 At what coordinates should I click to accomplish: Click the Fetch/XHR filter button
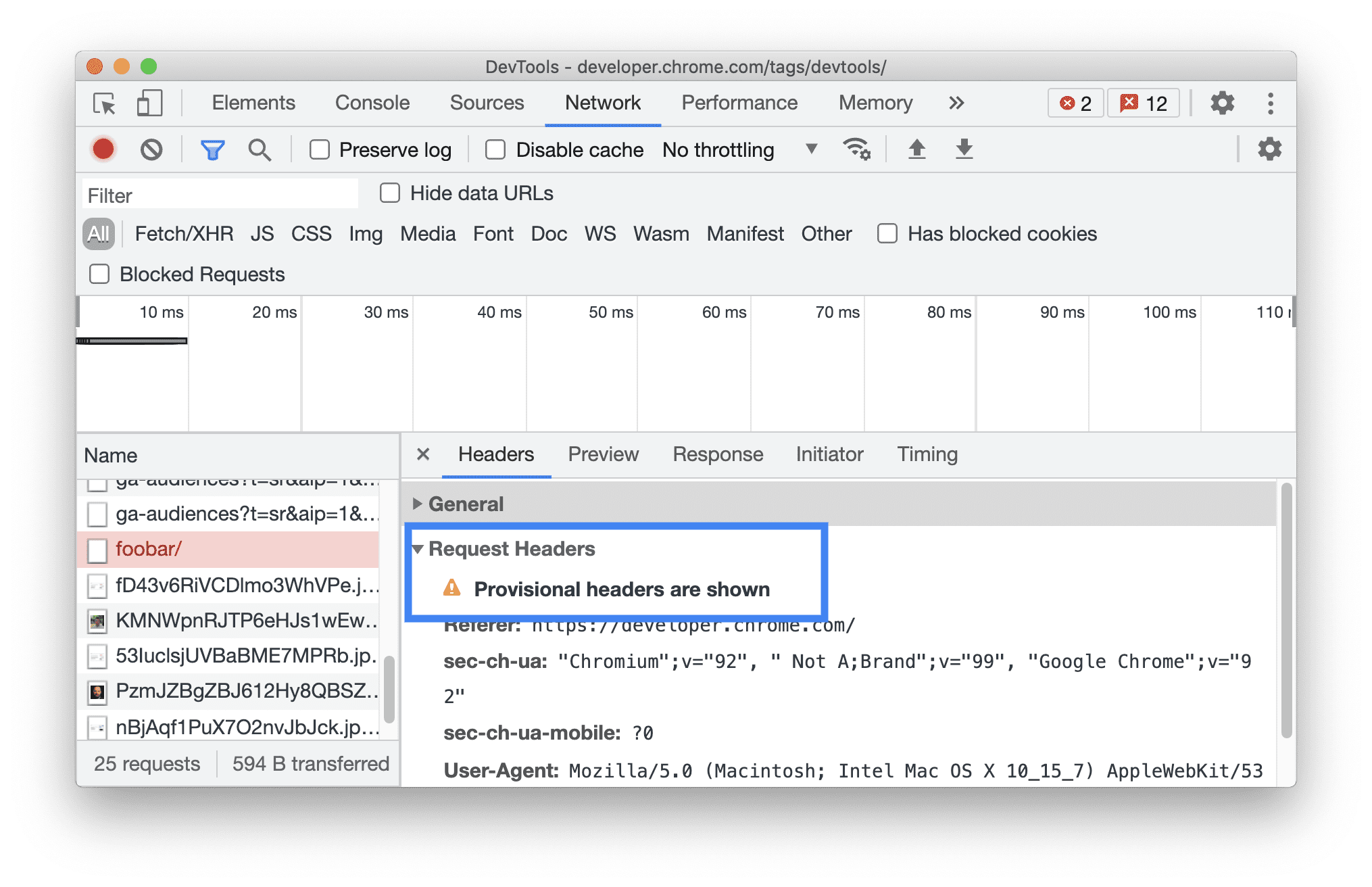[x=184, y=233]
